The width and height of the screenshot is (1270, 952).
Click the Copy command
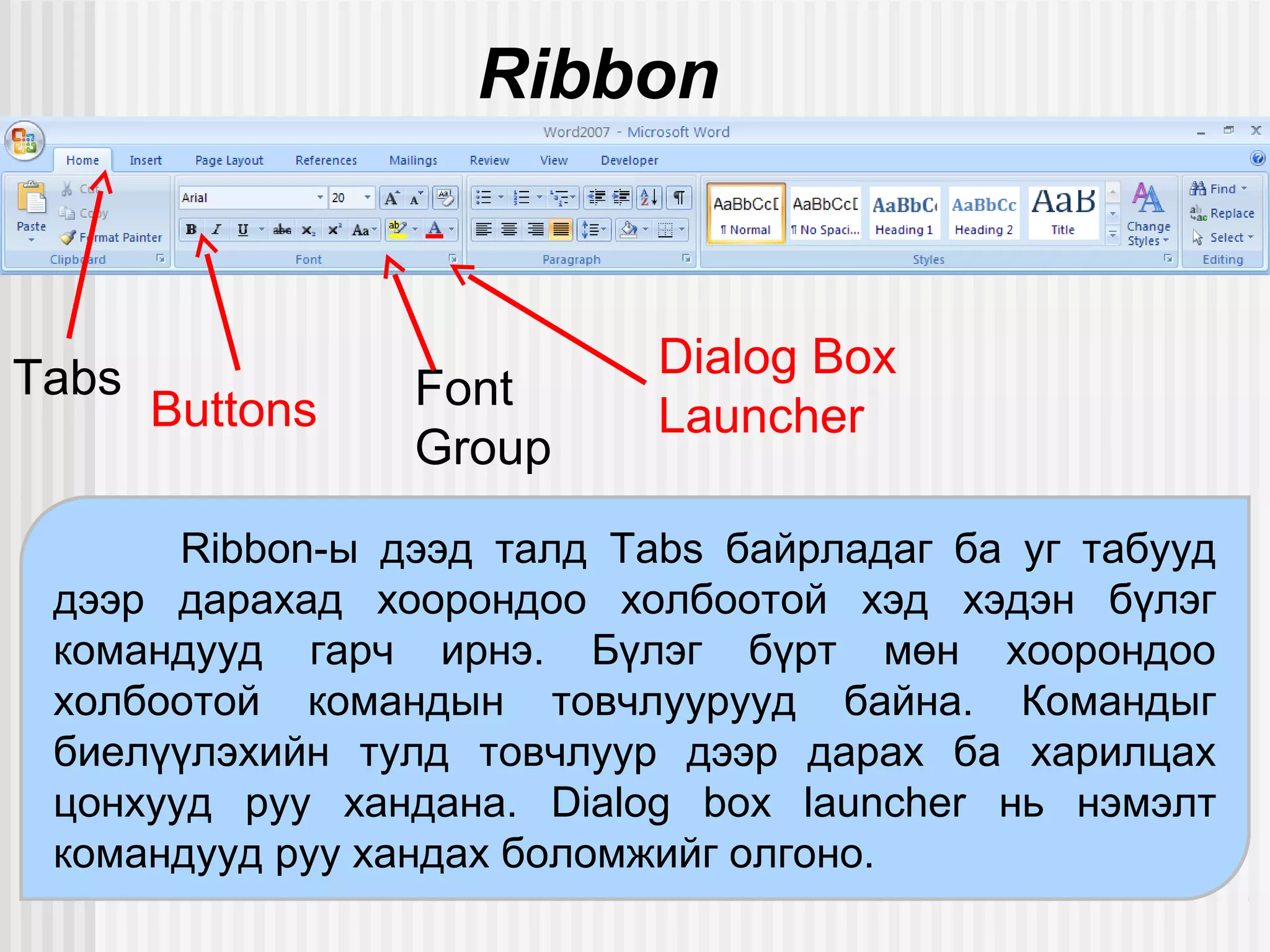pos(84,213)
